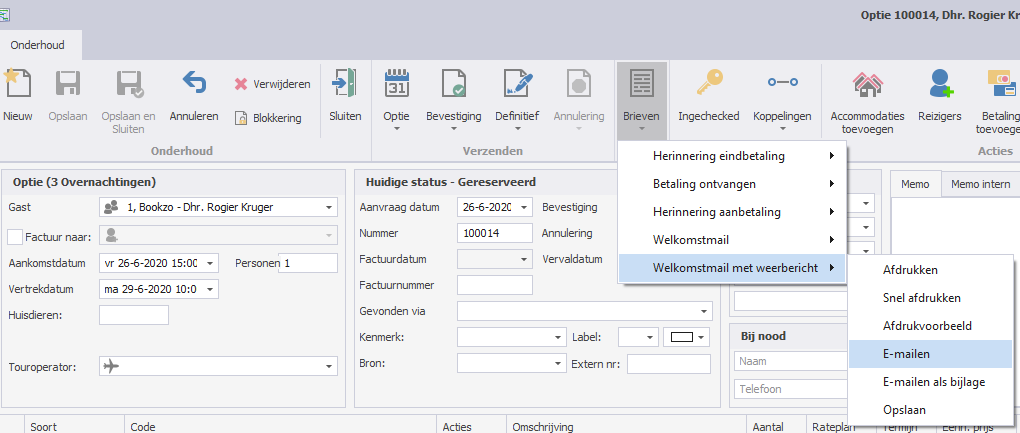This screenshot has width=1020, height=433.
Task: Click the Brieven letter icon
Action: 641,83
